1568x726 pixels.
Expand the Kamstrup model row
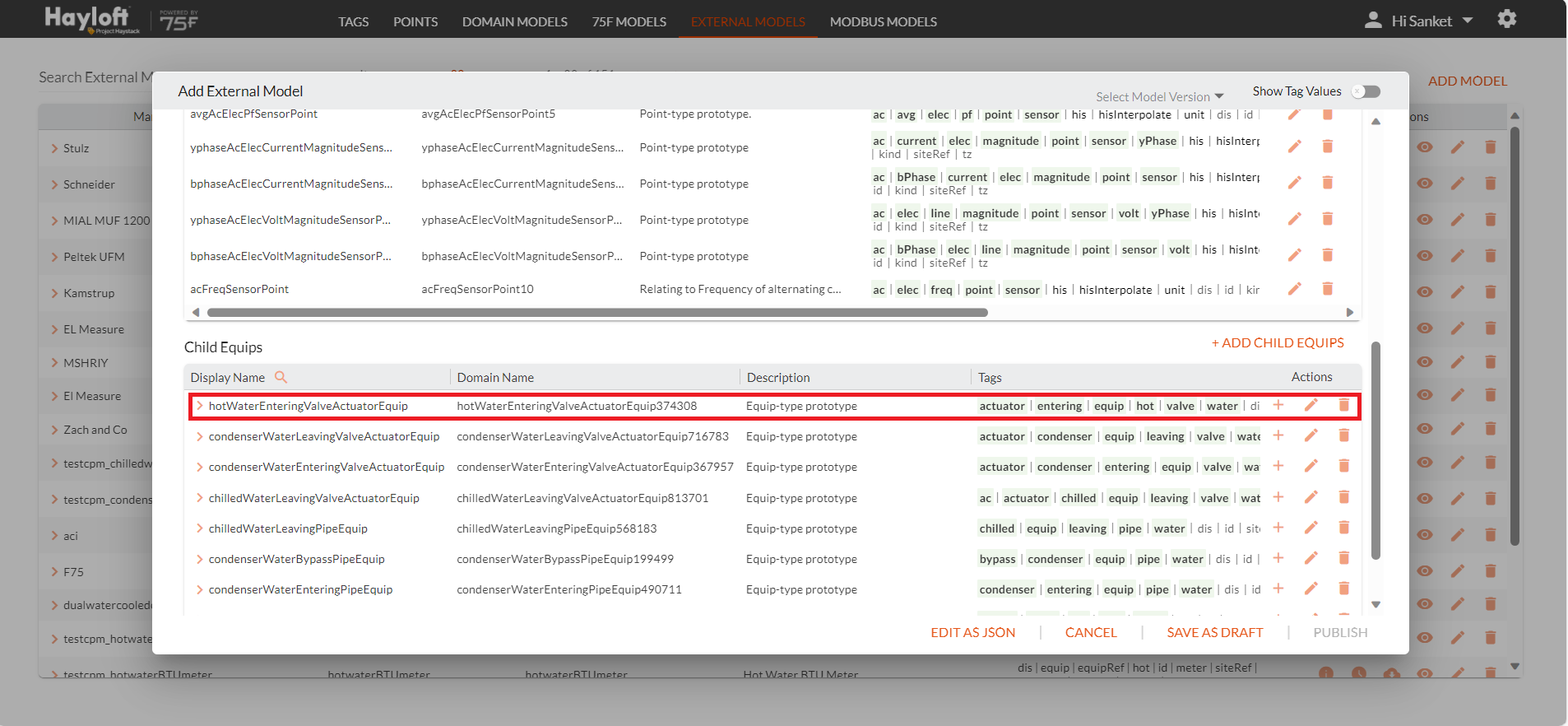pyautogui.click(x=54, y=293)
